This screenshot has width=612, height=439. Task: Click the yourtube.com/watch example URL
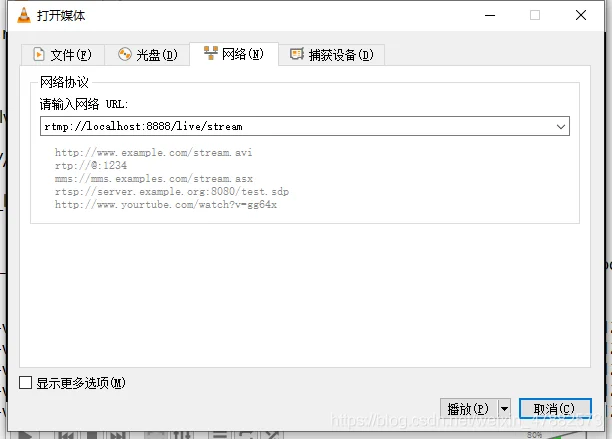(166, 204)
